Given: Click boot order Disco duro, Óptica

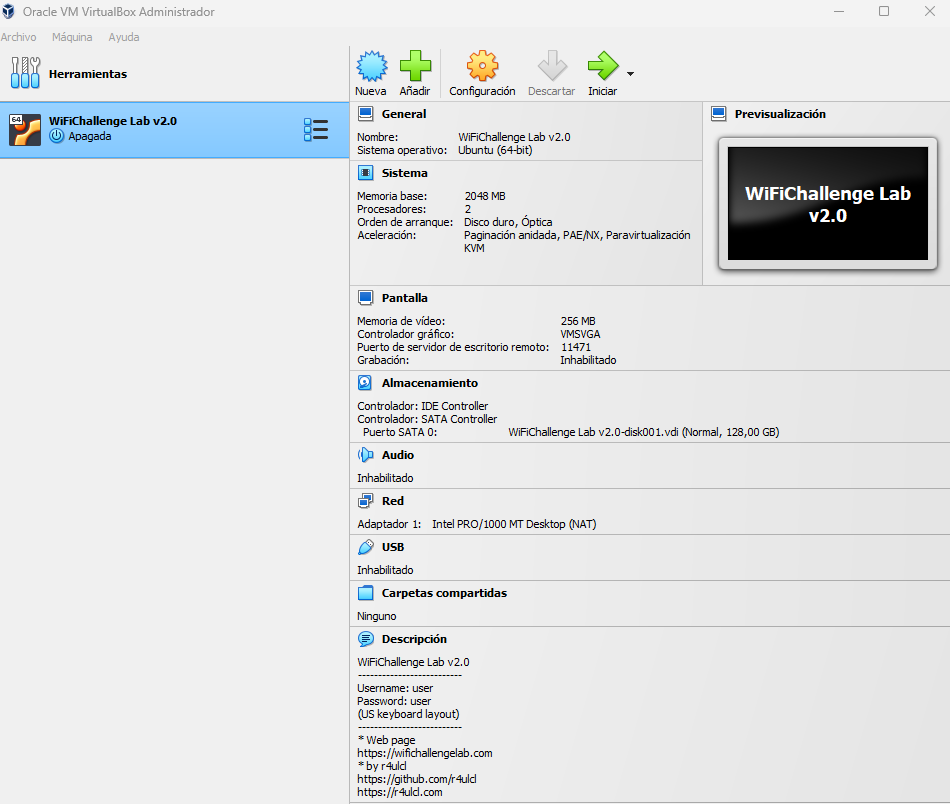Looking at the screenshot, I should pos(508,222).
